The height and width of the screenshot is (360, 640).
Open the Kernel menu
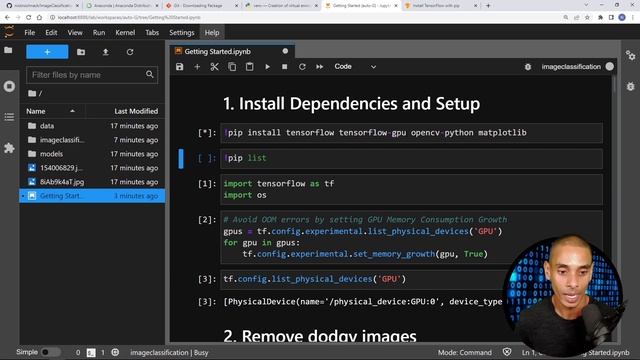pos(125,33)
